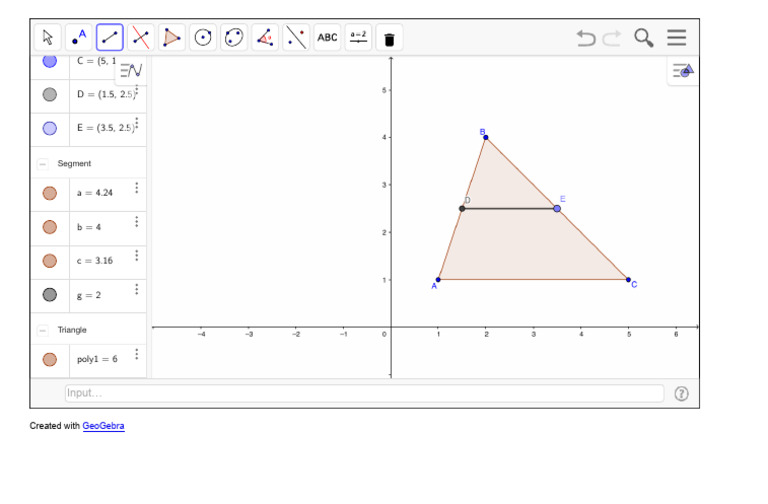Select the Move arrow tool
Image resolution: width=768 pixels, height=504 pixels.
48,37
